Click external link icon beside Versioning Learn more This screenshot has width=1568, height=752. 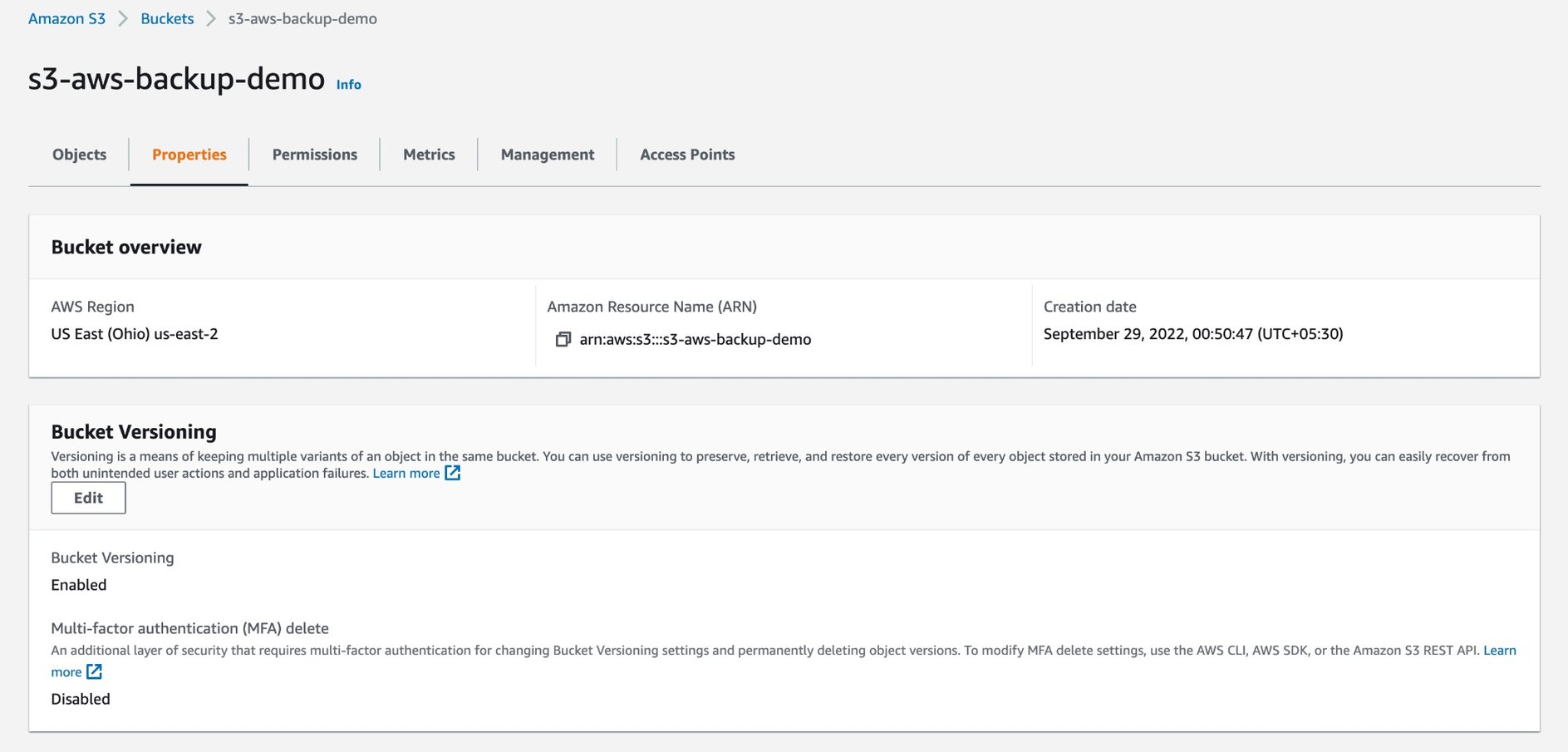[x=453, y=473]
